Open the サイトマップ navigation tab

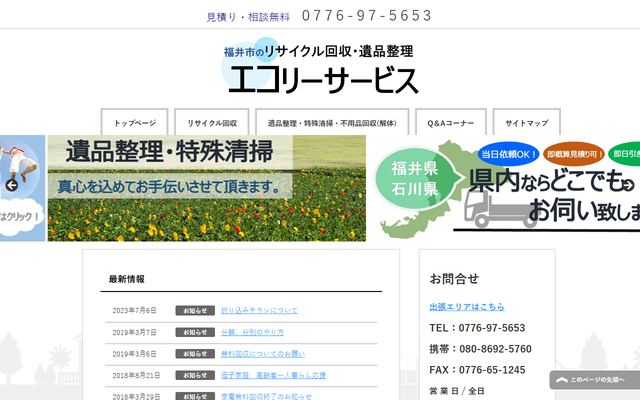click(527, 122)
